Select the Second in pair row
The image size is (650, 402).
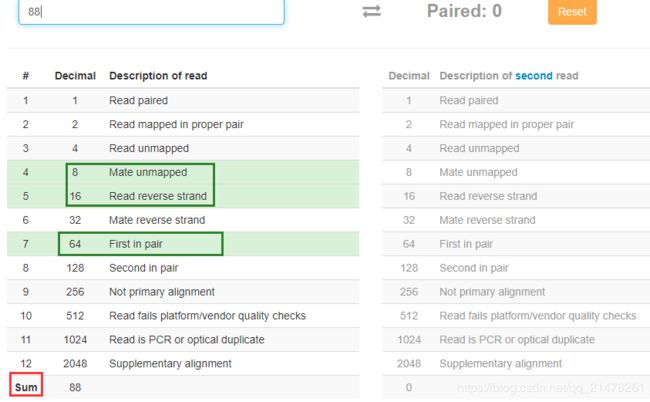pos(183,268)
